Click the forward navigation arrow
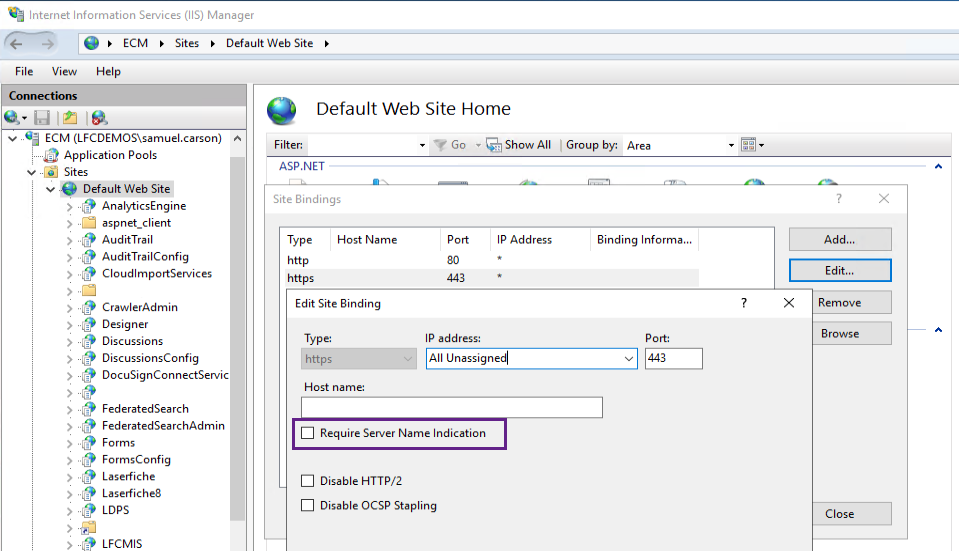This screenshot has width=959, height=551. pyautogui.click(x=47, y=43)
